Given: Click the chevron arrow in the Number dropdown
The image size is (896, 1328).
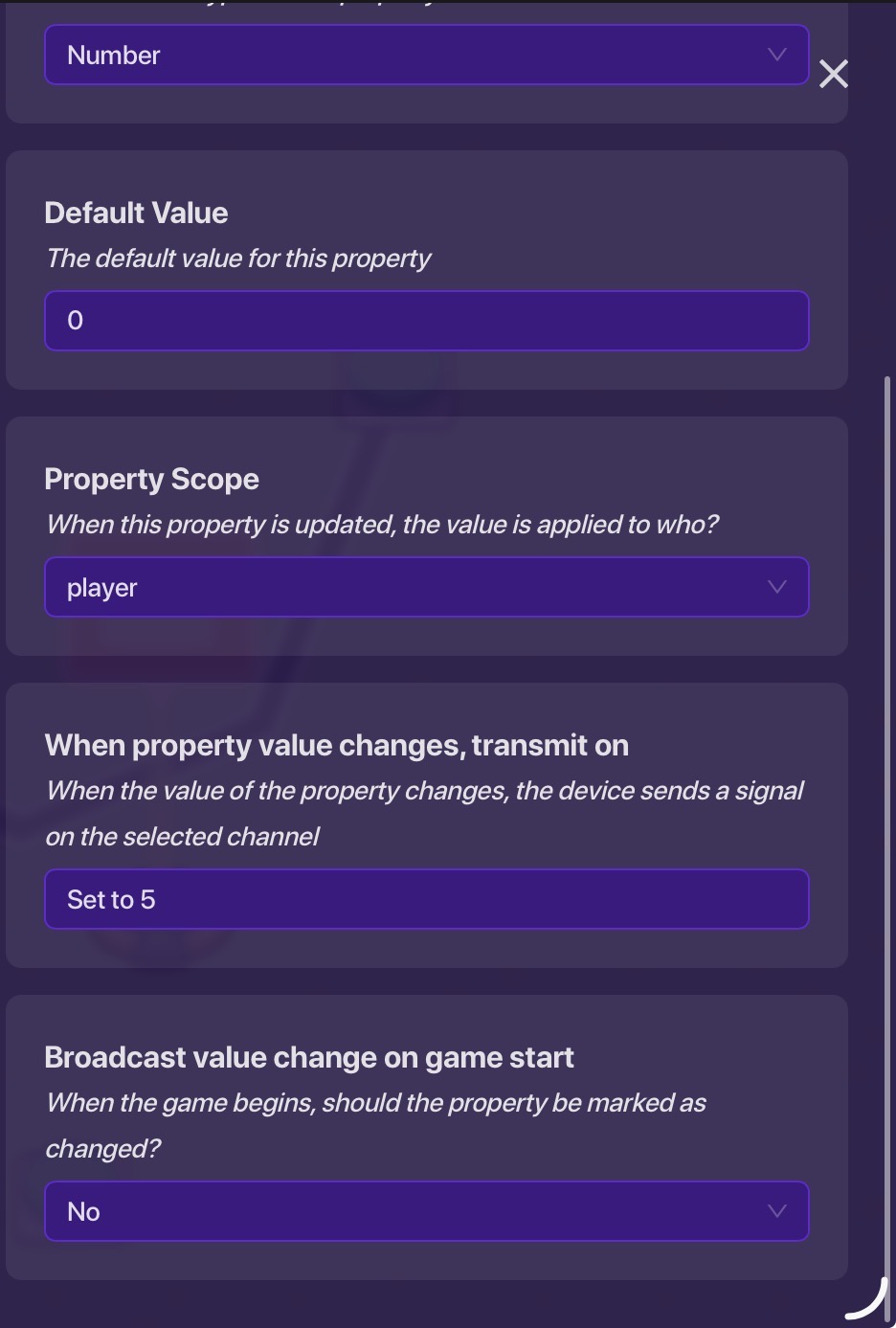Looking at the screenshot, I should pos(776,55).
